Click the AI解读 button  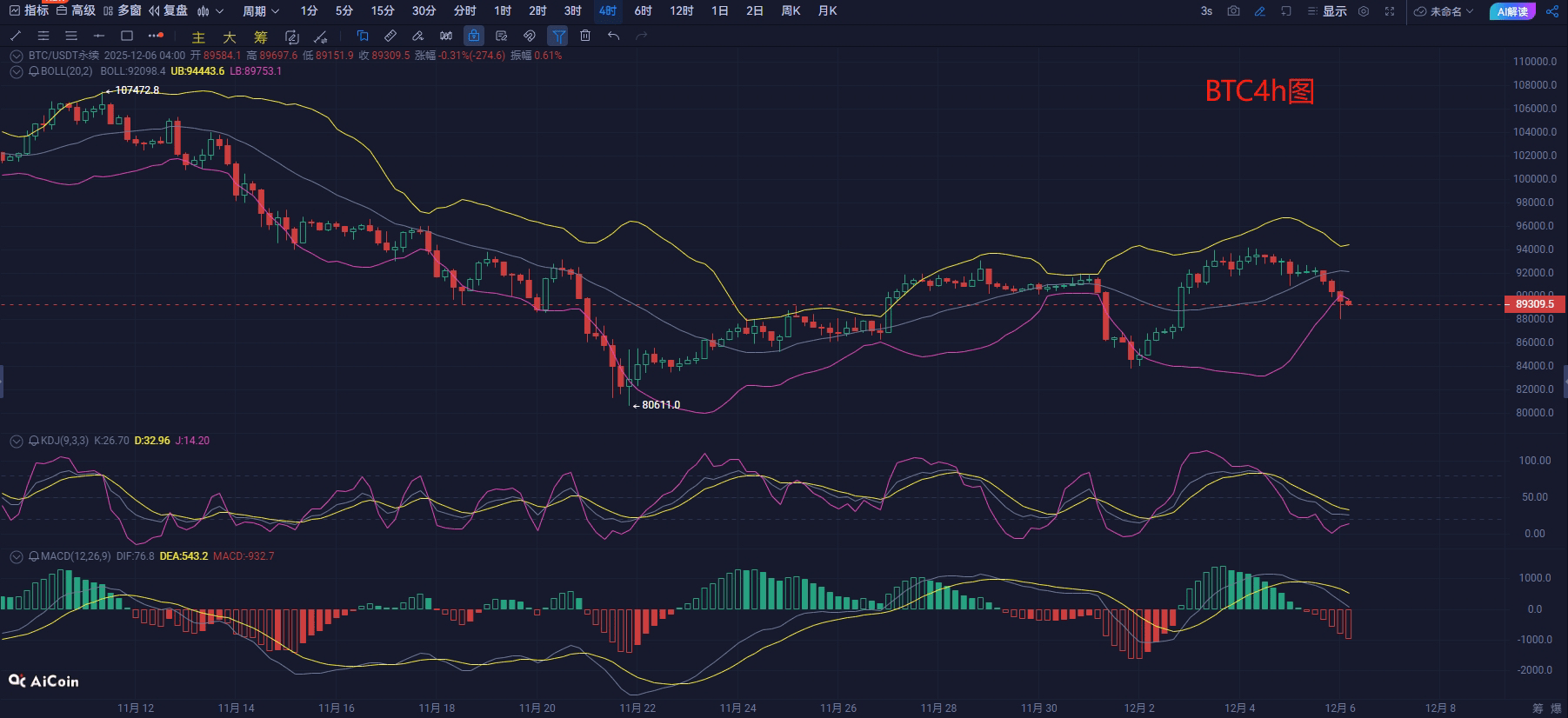tap(1512, 11)
